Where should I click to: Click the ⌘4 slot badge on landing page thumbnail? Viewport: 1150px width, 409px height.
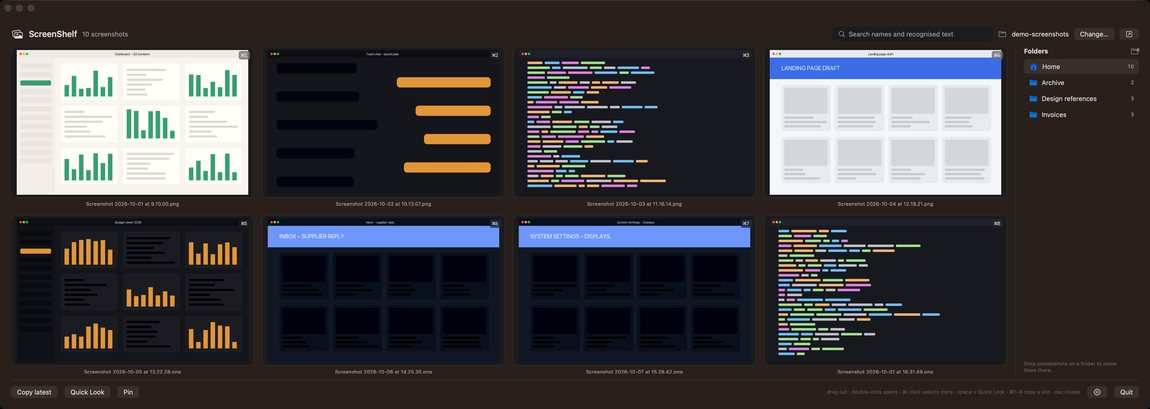coord(997,55)
